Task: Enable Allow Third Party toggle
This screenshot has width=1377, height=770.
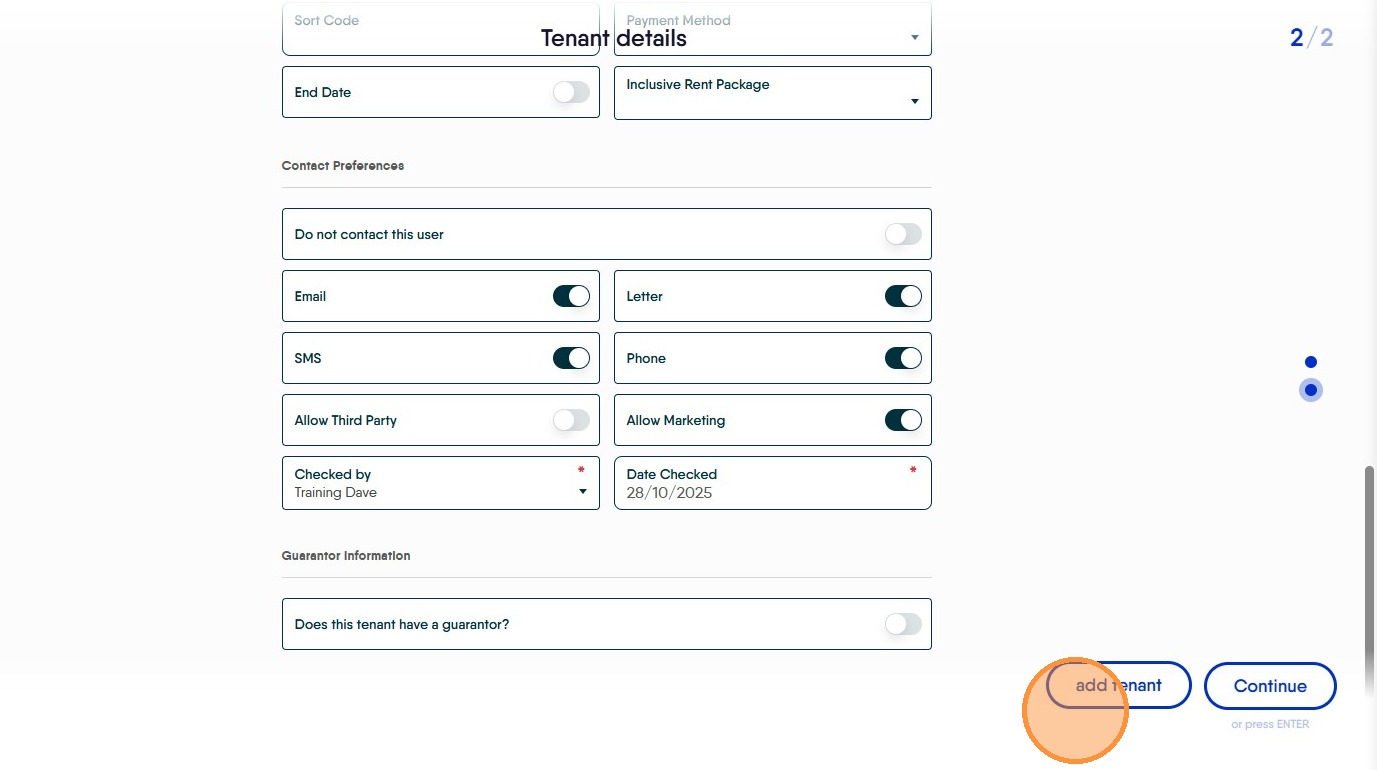Action: [571, 420]
